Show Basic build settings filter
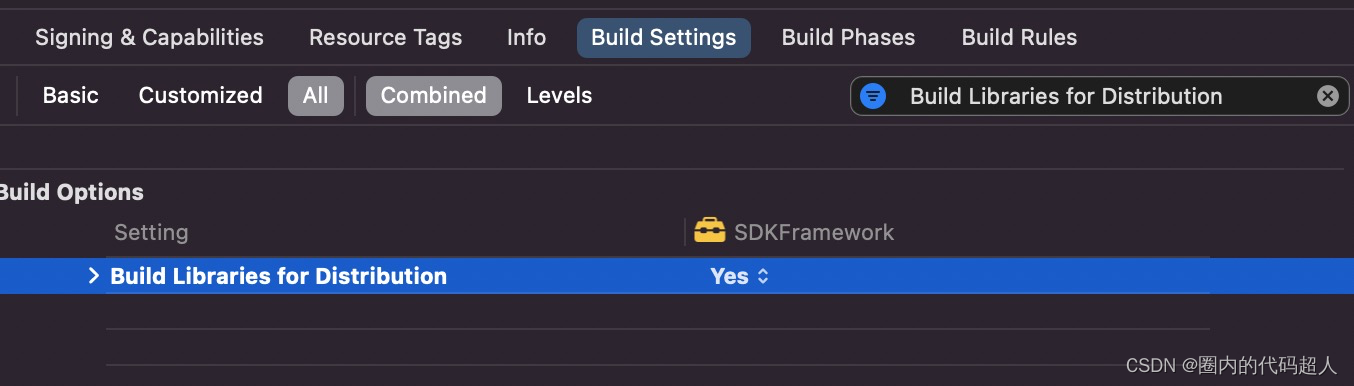Image resolution: width=1354 pixels, height=386 pixels. [x=70, y=96]
